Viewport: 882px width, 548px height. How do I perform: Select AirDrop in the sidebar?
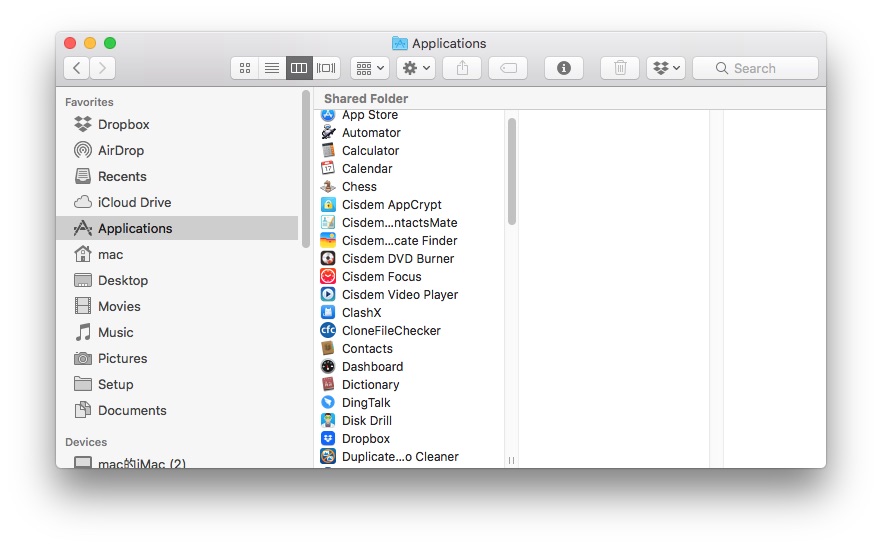(x=177, y=150)
